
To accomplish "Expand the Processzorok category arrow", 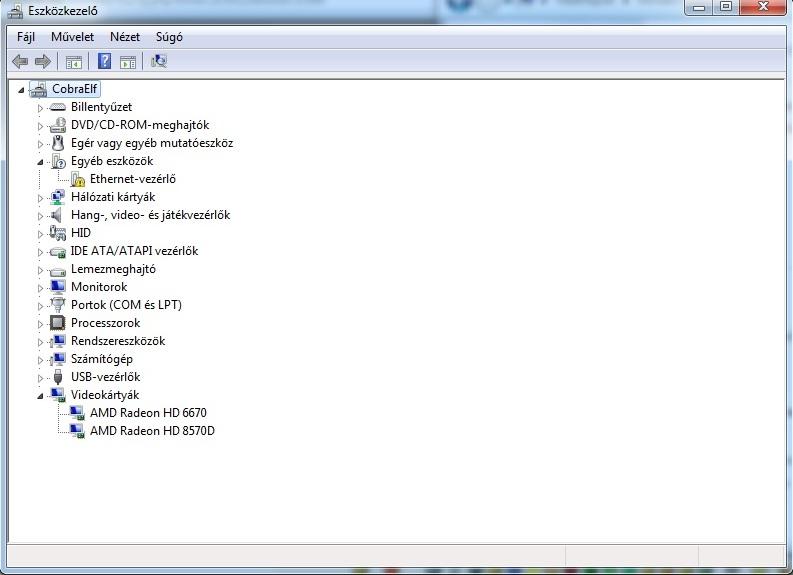I will click(40, 324).
